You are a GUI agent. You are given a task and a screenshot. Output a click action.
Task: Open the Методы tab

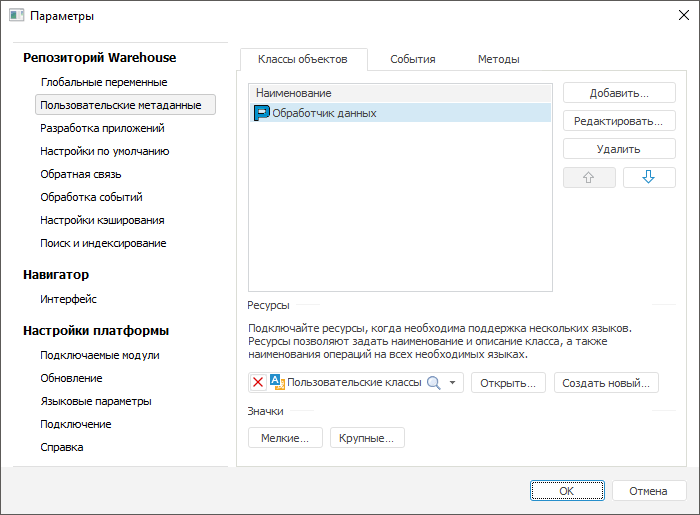[498, 59]
